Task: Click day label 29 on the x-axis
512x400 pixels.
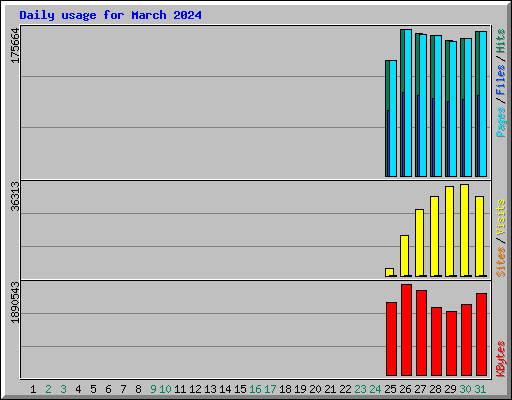Action: point(450,389)
